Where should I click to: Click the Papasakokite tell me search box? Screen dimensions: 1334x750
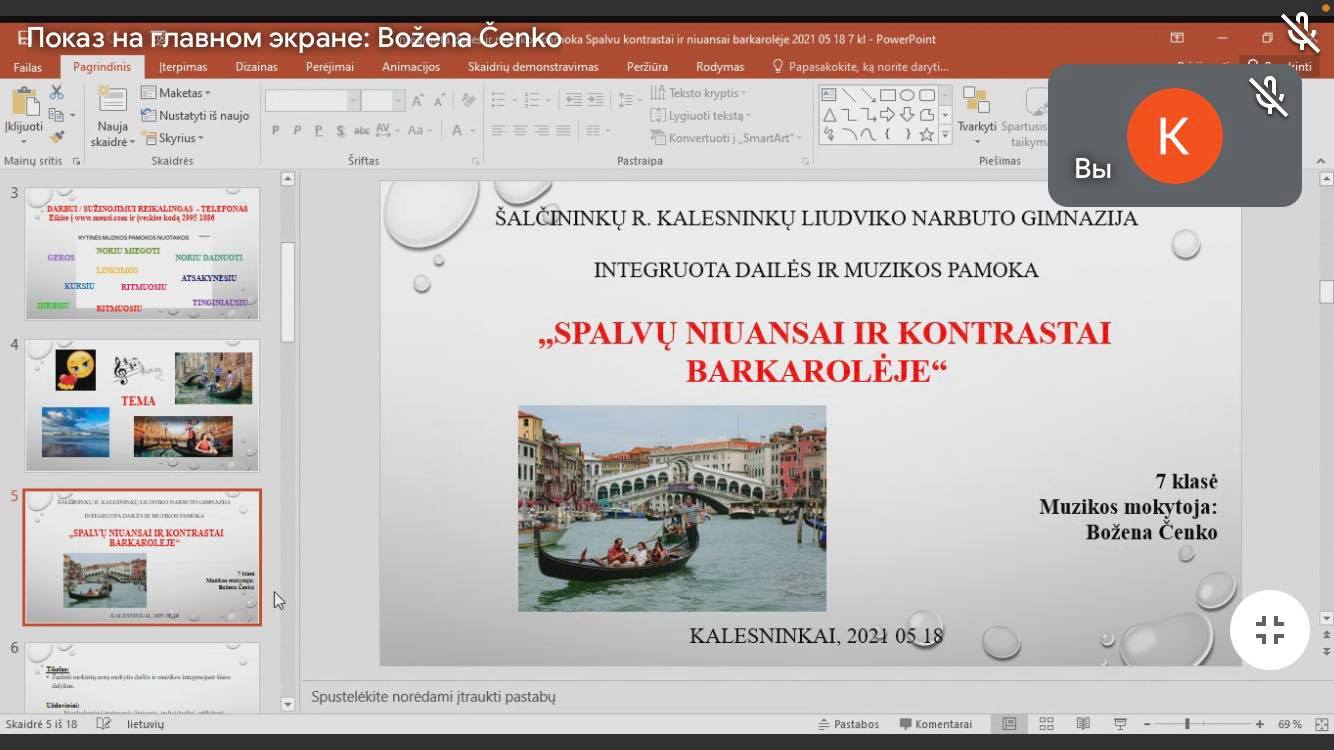click(861, 67)
